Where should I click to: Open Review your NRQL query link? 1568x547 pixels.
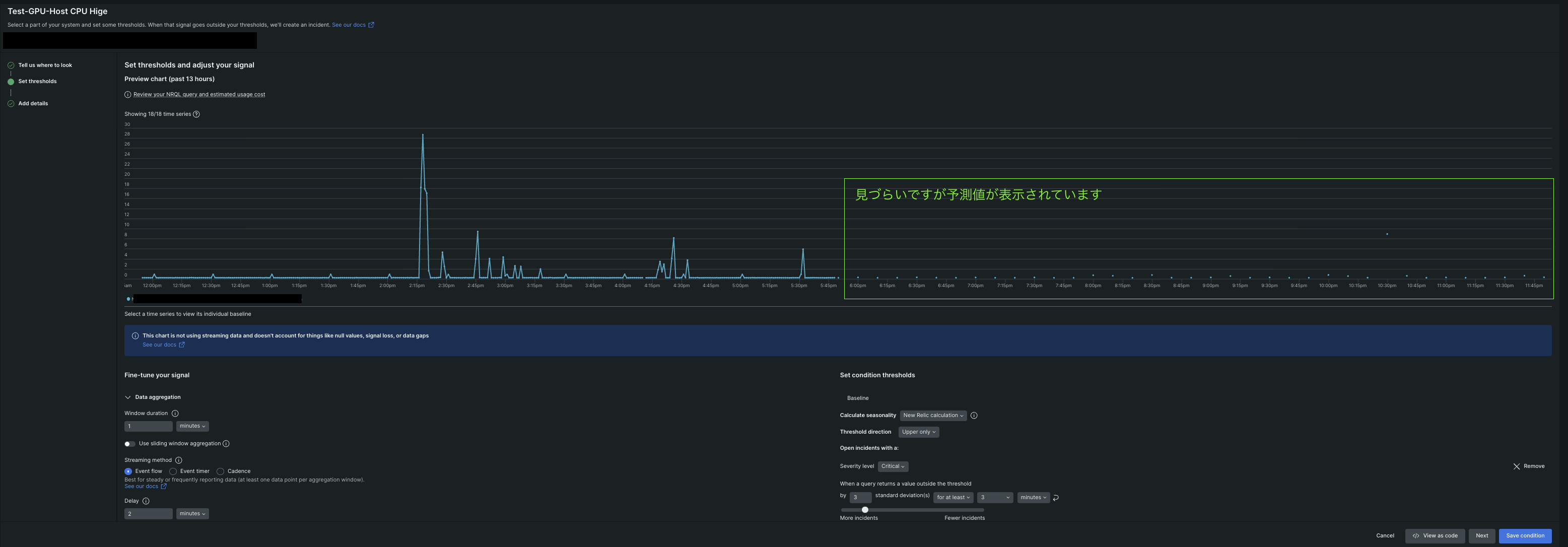pyautogui.click(x=199, y=94)
